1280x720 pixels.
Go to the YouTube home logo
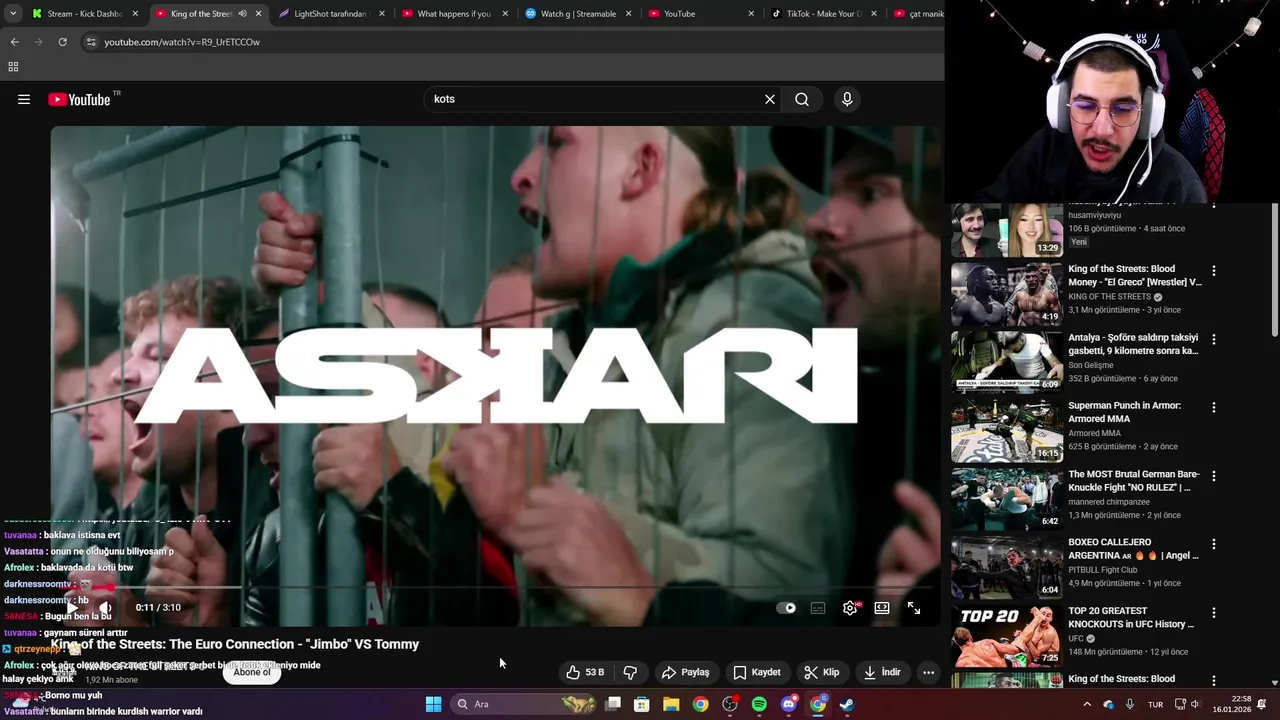80,99
